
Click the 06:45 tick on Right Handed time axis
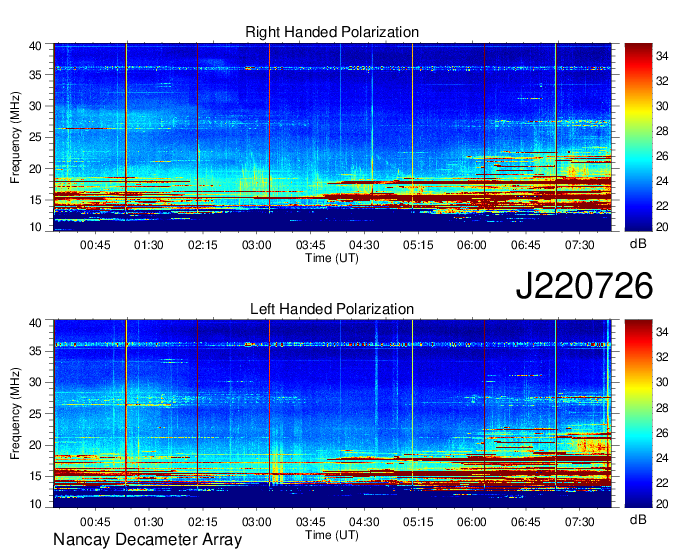point(526,245)
